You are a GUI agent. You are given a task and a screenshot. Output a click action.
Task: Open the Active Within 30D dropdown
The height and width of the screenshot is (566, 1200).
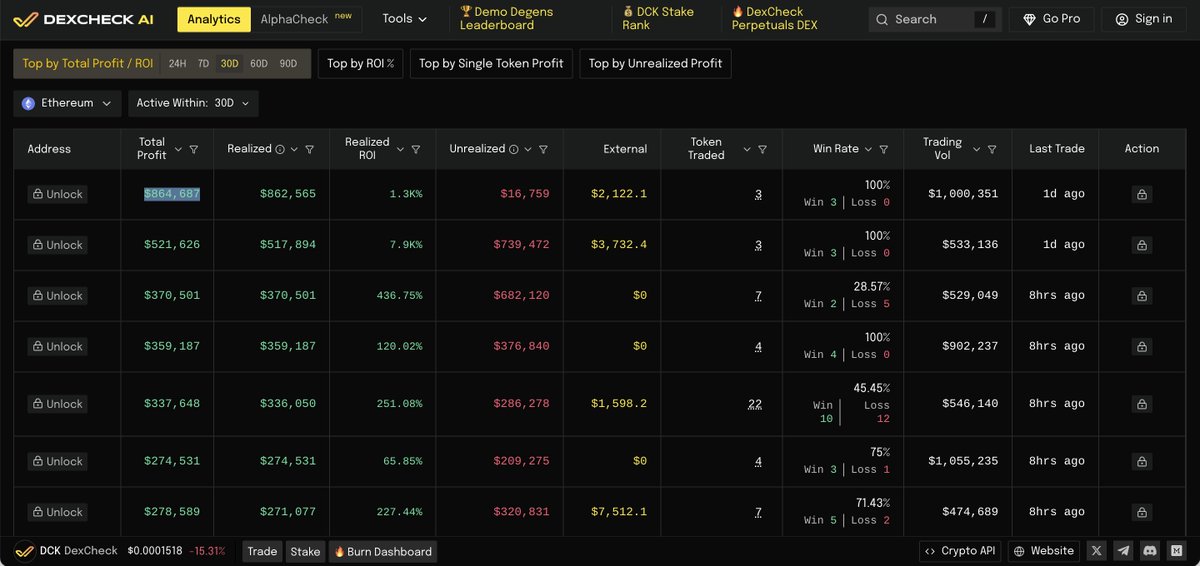click(193, 103)
